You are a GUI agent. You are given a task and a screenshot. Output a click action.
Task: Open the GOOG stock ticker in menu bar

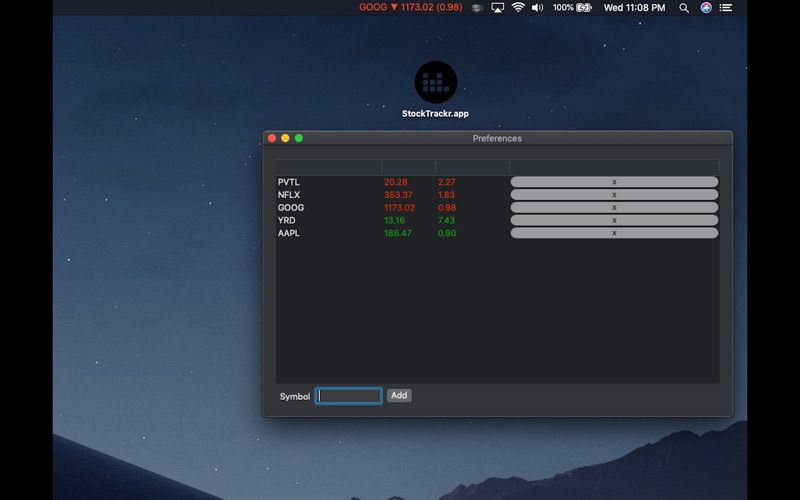(410, 8)
